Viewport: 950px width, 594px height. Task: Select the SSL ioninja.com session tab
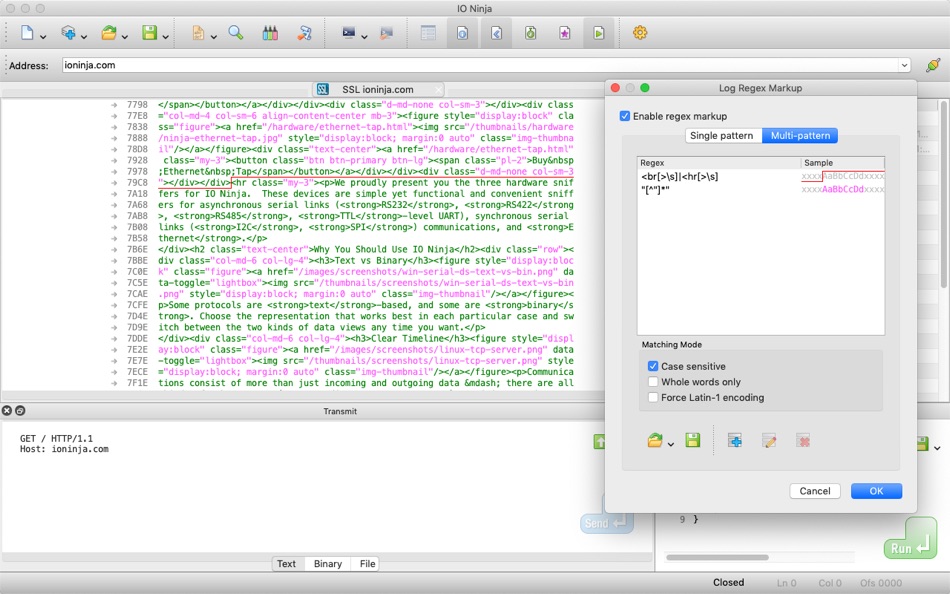377,89
